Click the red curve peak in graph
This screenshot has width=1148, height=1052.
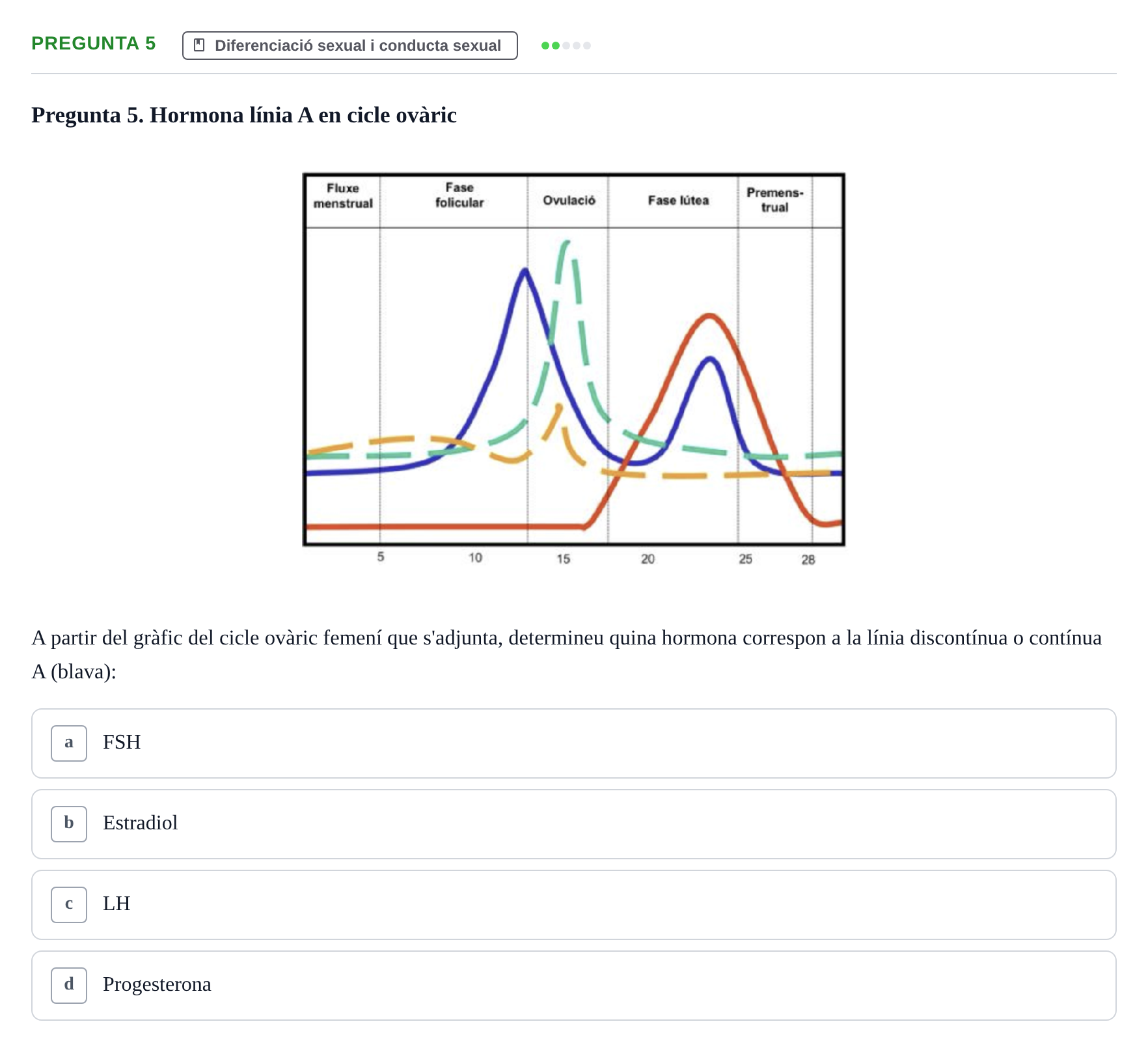pos(709,317)
